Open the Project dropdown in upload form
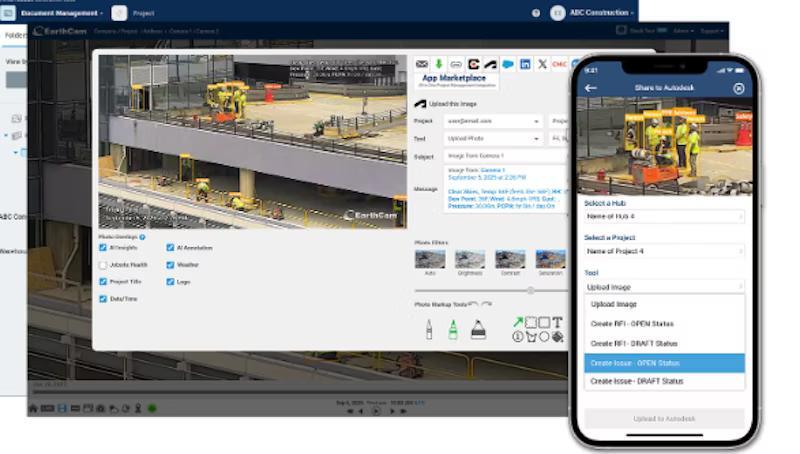The width and height of the screenshot is (800, 454). click(493, 121)
